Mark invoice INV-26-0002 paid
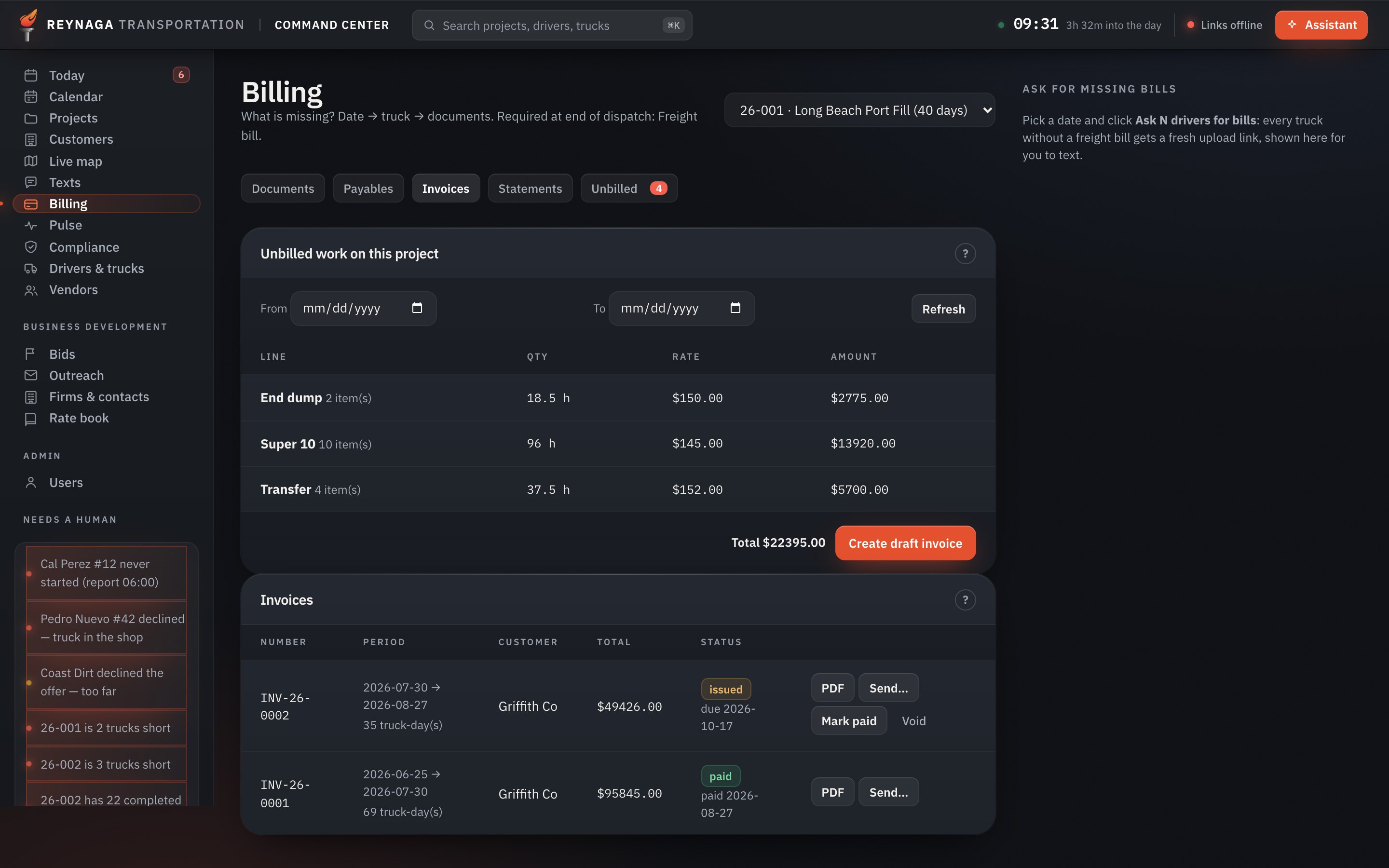The height and width of the screenshot is (868, 1389). point(848,721)
